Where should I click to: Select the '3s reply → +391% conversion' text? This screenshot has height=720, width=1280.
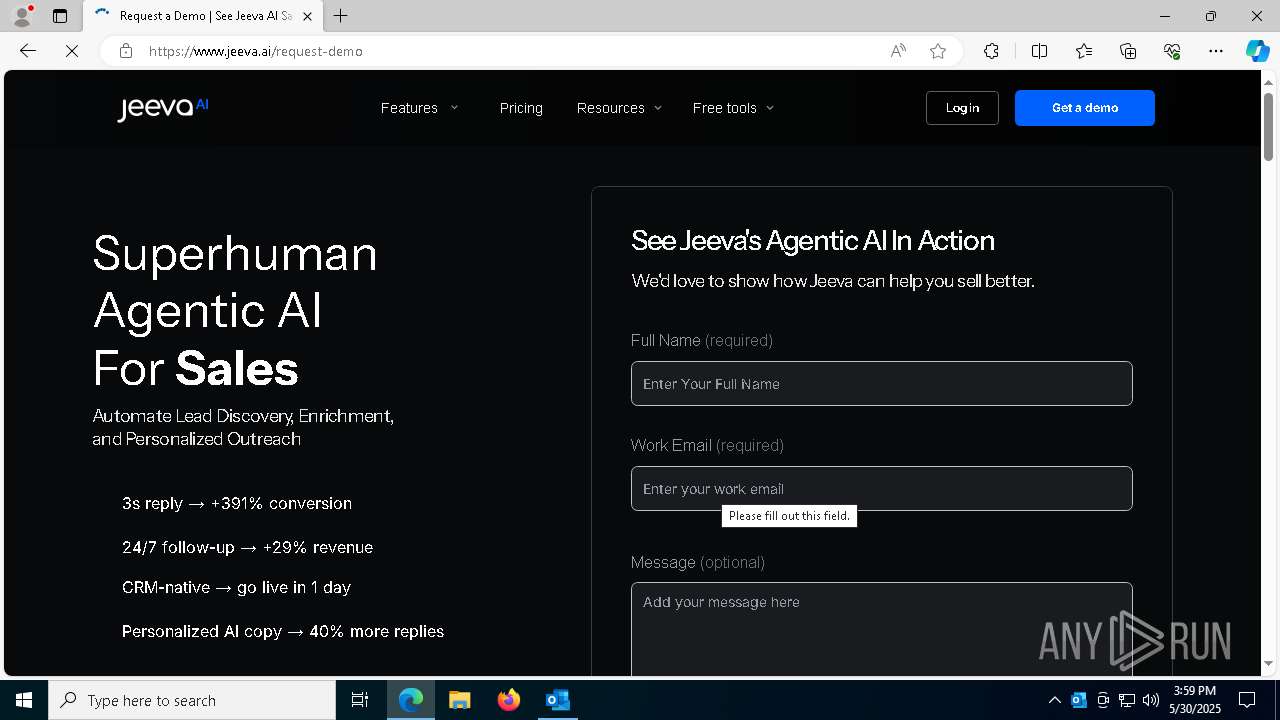(x=237, y=503)
